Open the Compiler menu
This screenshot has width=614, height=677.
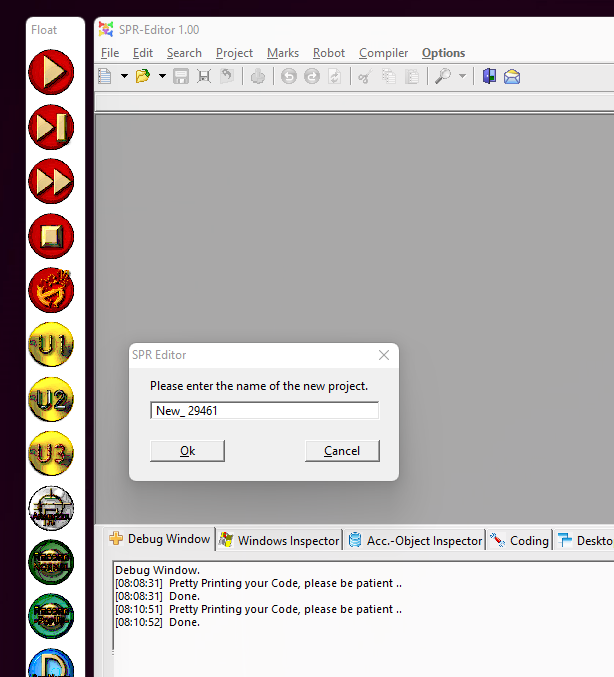point(383,53)
